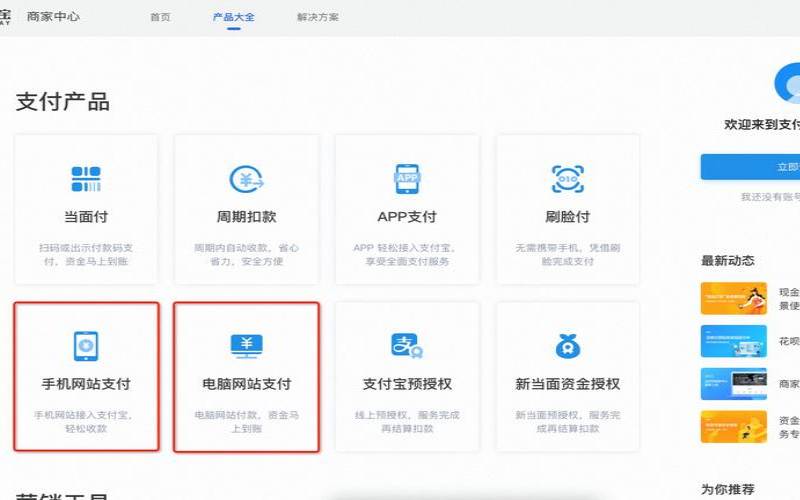The width and height of the screenshot is (800, 500).
Task: Click the 周期扣款 card description text
Action: 246,255
